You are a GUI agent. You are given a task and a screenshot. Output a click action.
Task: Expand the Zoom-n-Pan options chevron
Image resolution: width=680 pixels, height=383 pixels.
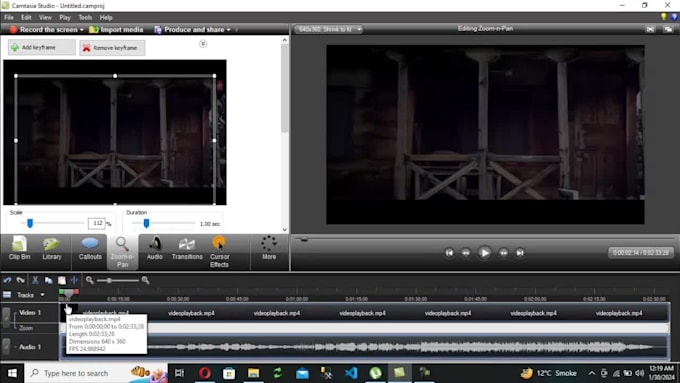[203, 44]
